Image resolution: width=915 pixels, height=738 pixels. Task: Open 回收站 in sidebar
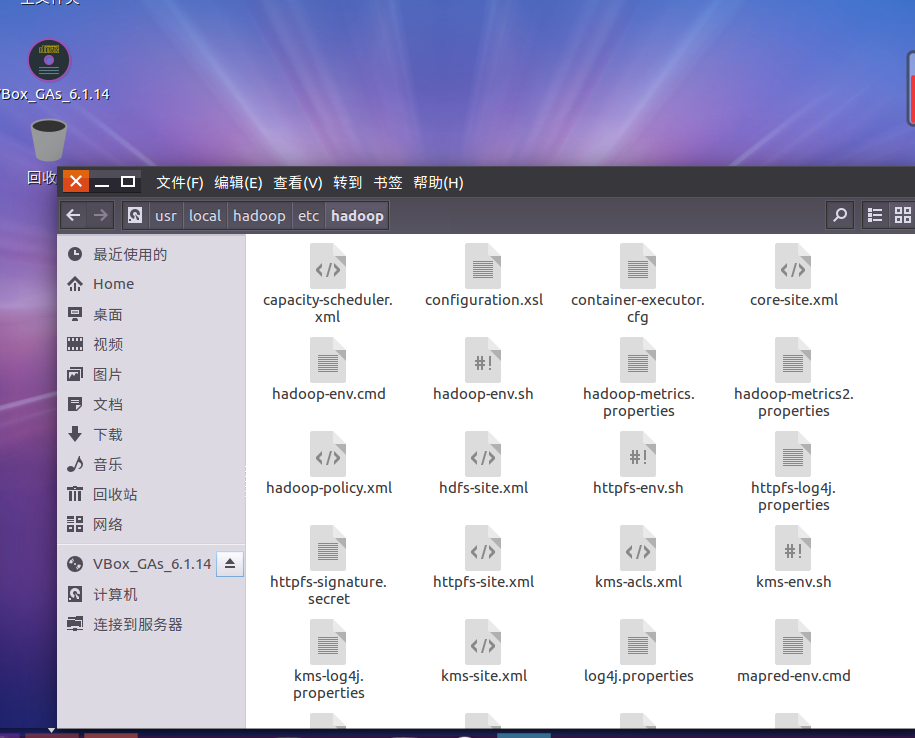click(x=151, y=495)
